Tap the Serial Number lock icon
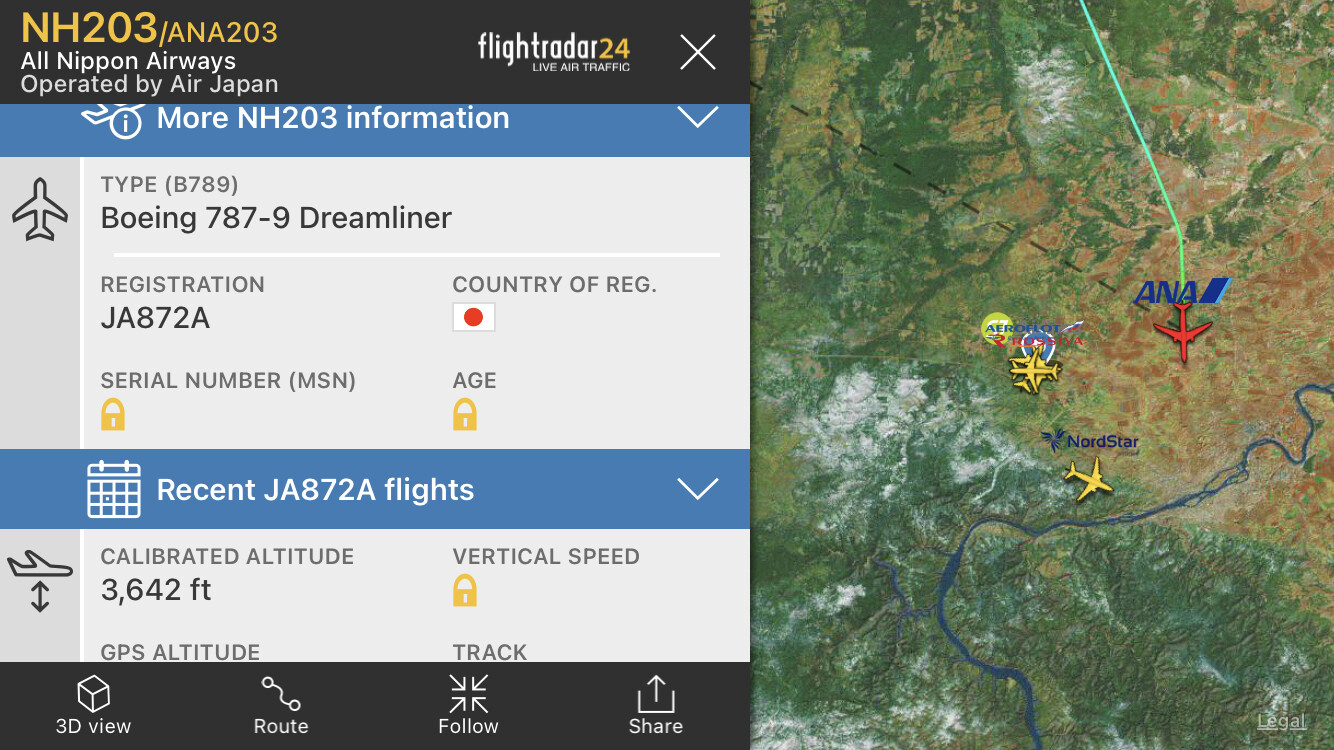The width and height of the screenshot is (1334, 750). pyautogui.click(x=113, y=414)
